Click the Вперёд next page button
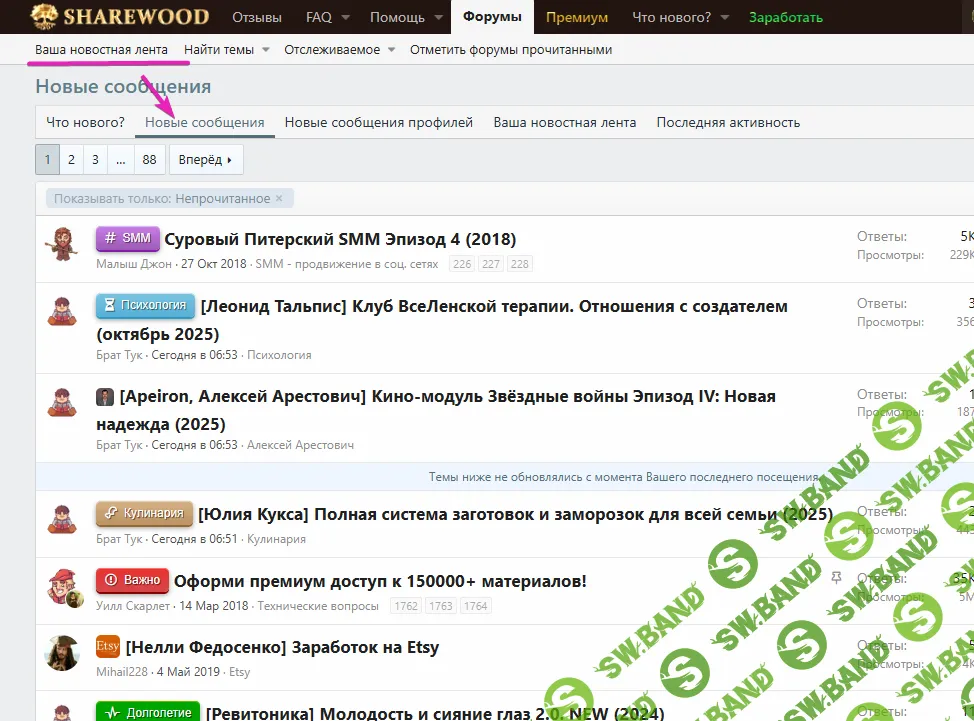The height and width of the screenshot is (721, 974). point(206,160)
